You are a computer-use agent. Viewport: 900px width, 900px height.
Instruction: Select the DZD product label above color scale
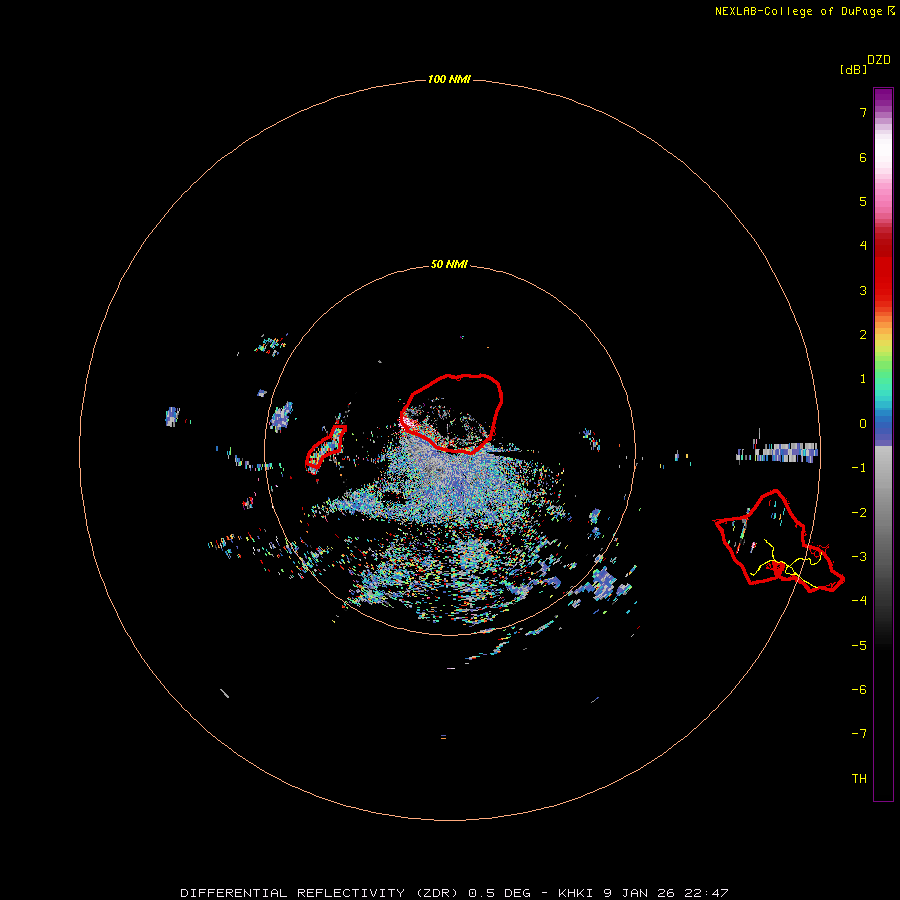point(879,60)
